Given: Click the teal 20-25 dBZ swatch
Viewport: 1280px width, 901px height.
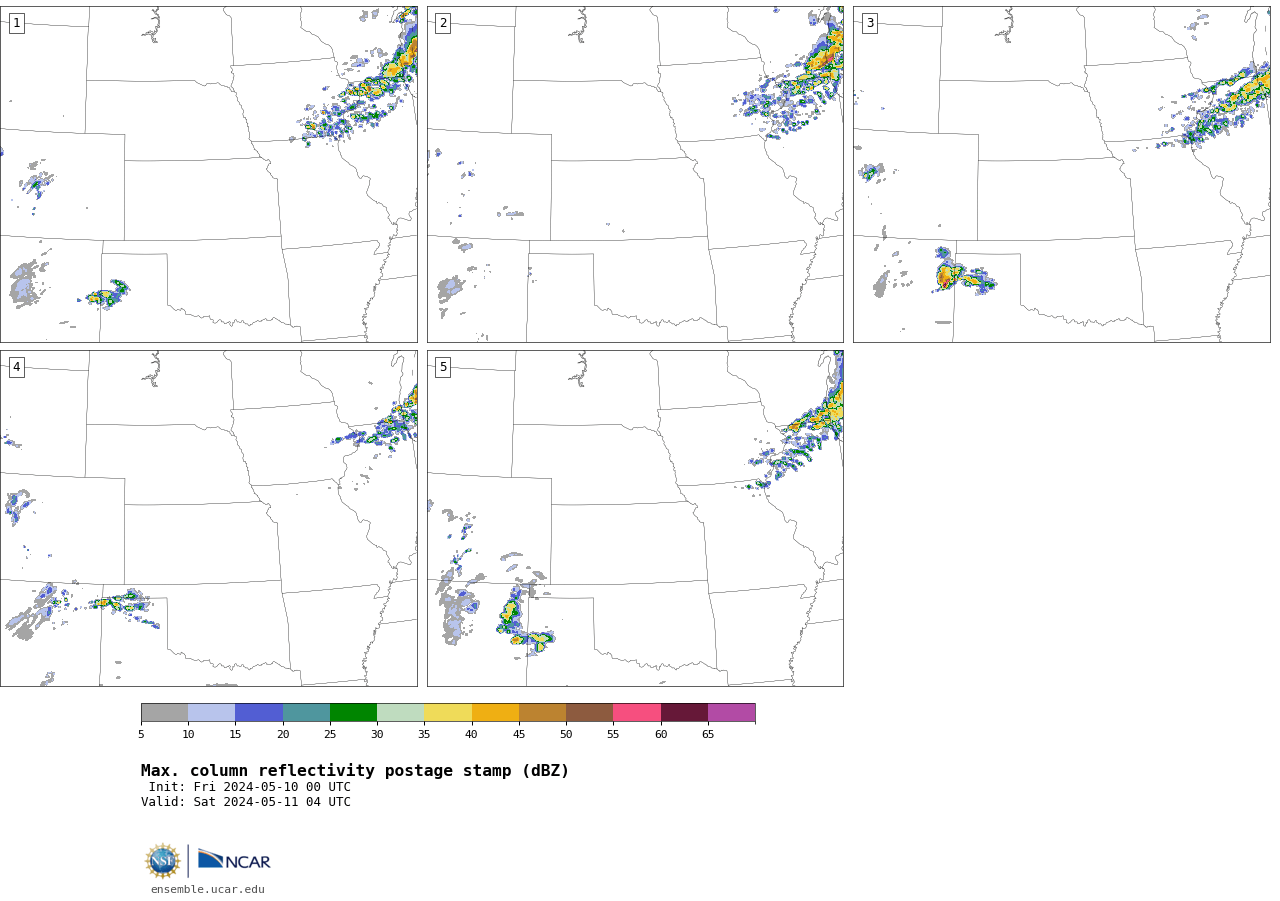Looking at the screenshot, I should 306,713.
